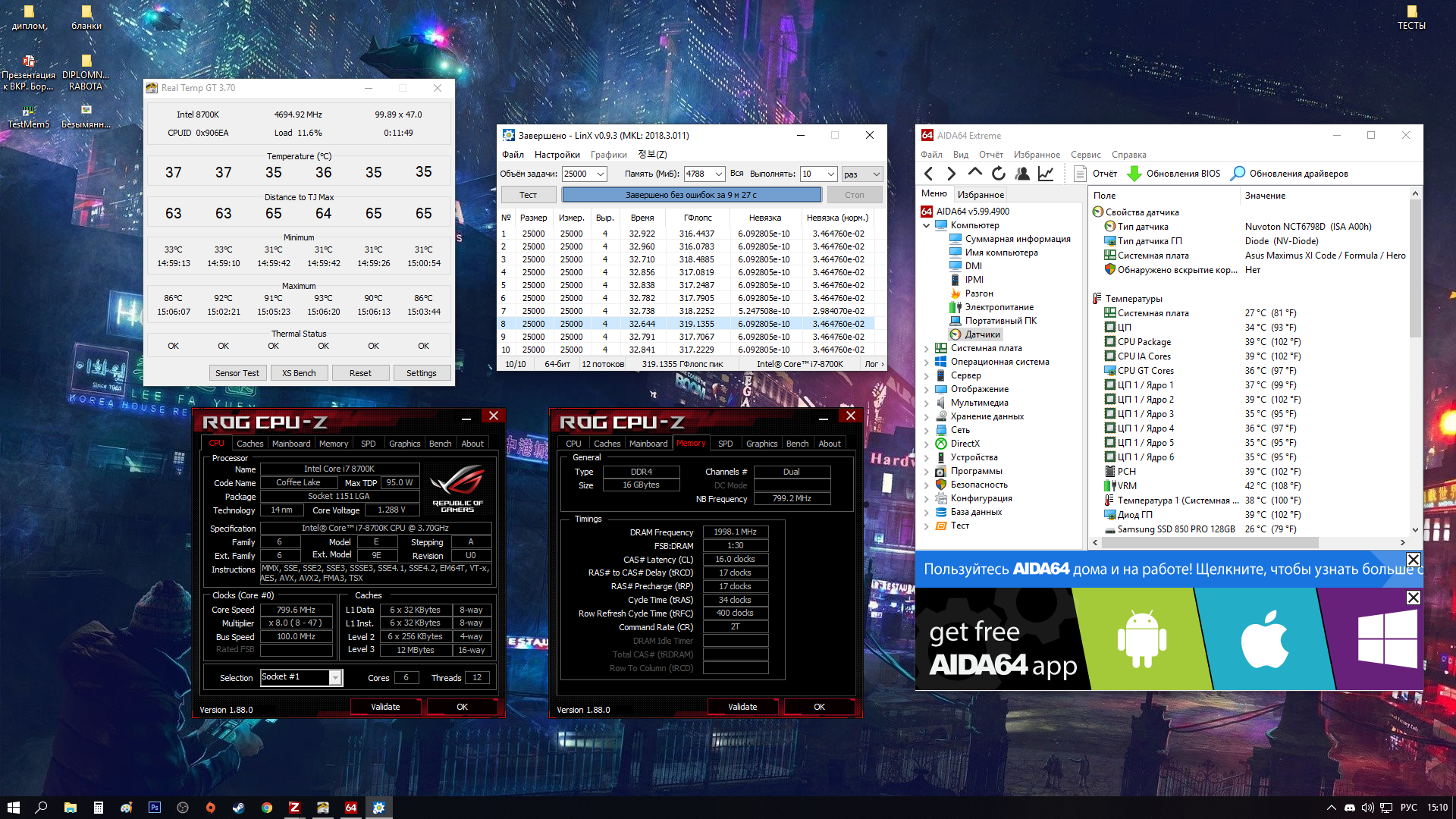The height and width of the screenshot is (819, 1456).
Task: Open the LinX problem size dropdown
Action: point(601,174)
